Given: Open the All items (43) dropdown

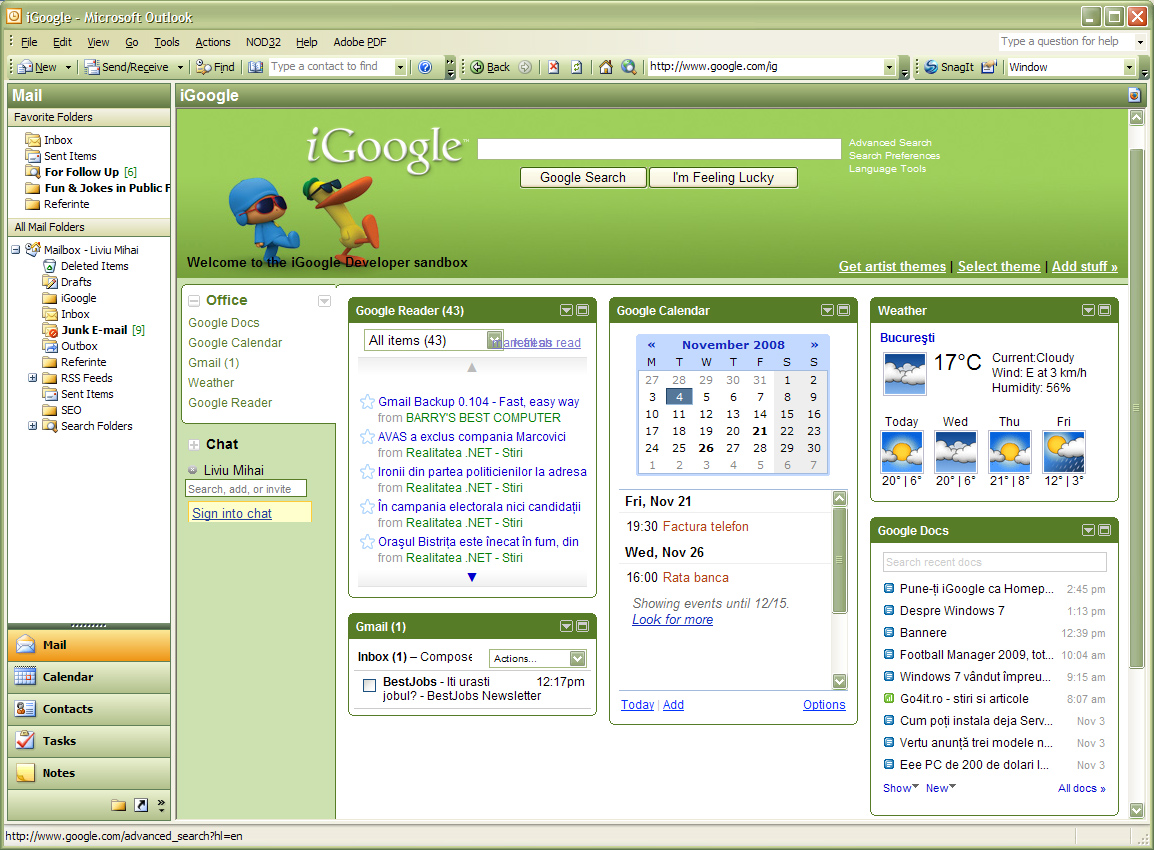Looking at the screenshot, I should click(434, 340).
